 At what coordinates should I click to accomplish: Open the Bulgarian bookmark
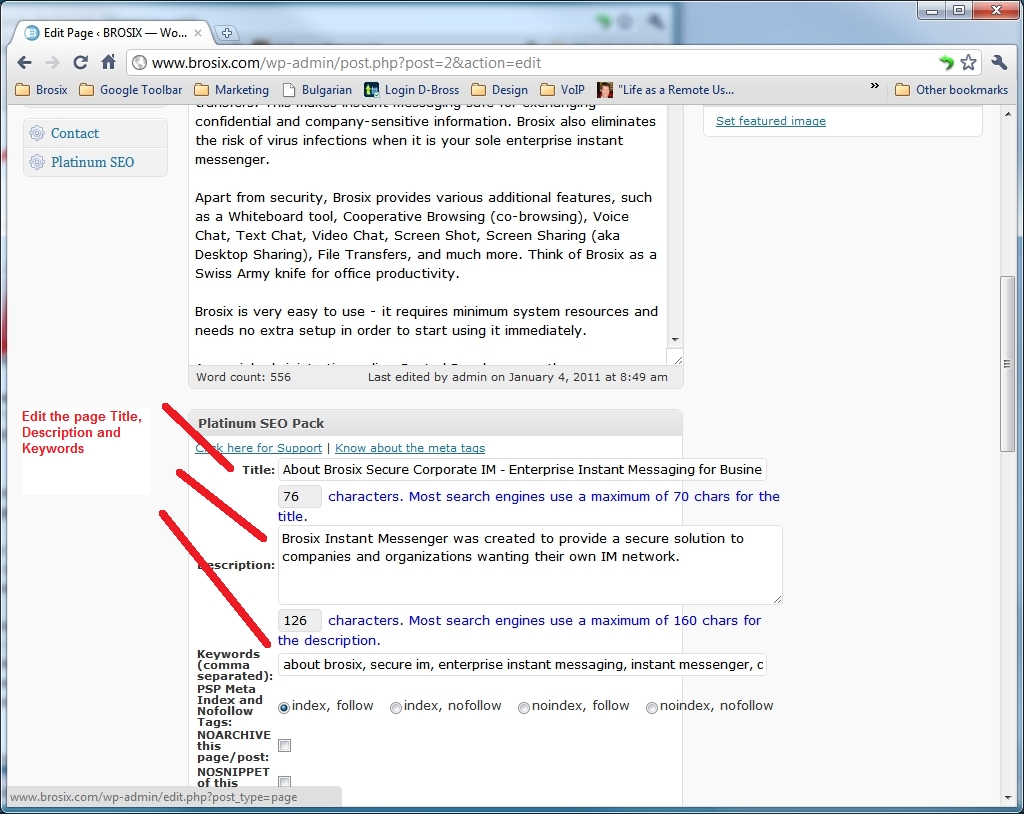(x=317, y=90)
